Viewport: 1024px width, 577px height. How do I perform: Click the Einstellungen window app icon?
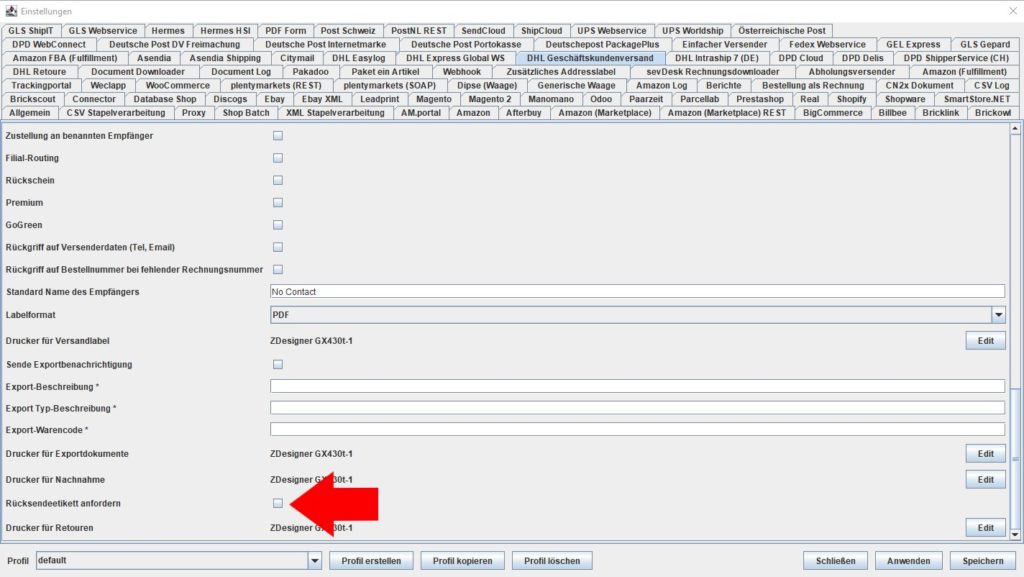11,11
